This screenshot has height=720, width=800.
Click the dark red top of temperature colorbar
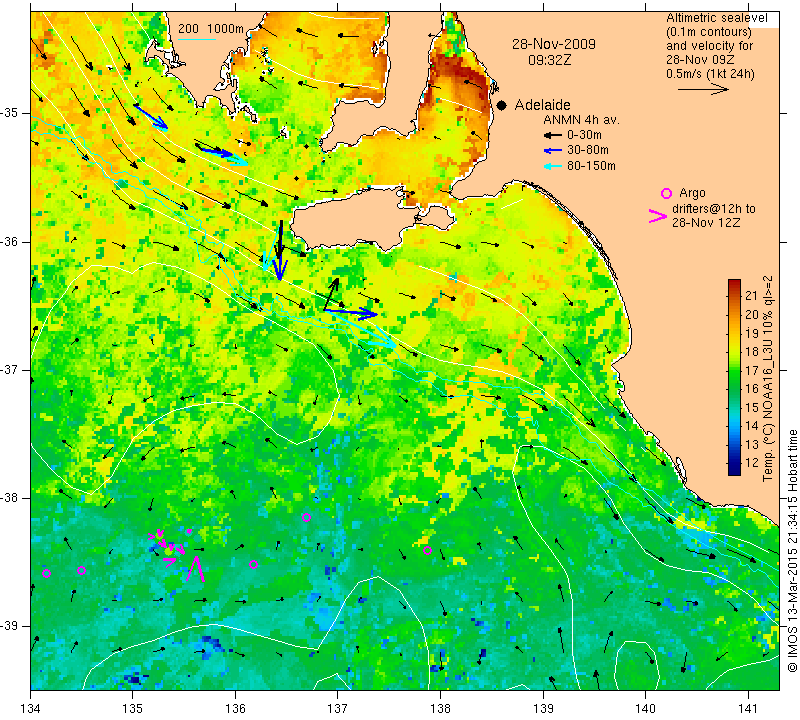[x=734, y=284]
